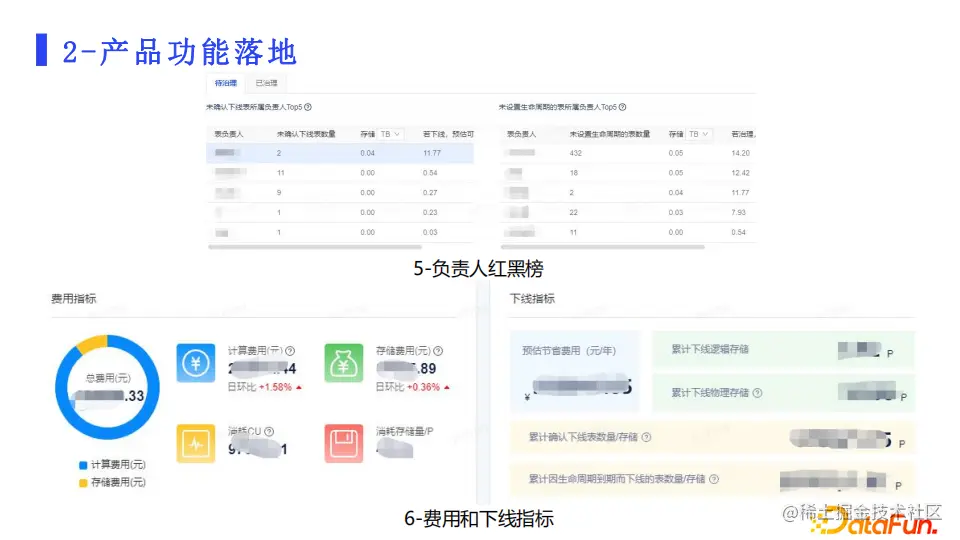Click help icon next to 累计下线物理存储
Viewport: 960px width, 540px height.
pos(757,393)
